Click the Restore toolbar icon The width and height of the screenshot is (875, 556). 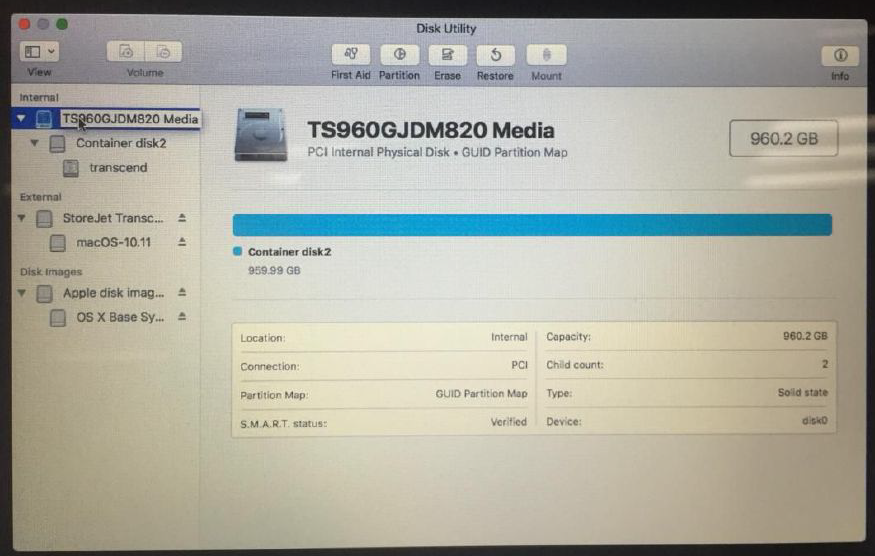496,55
